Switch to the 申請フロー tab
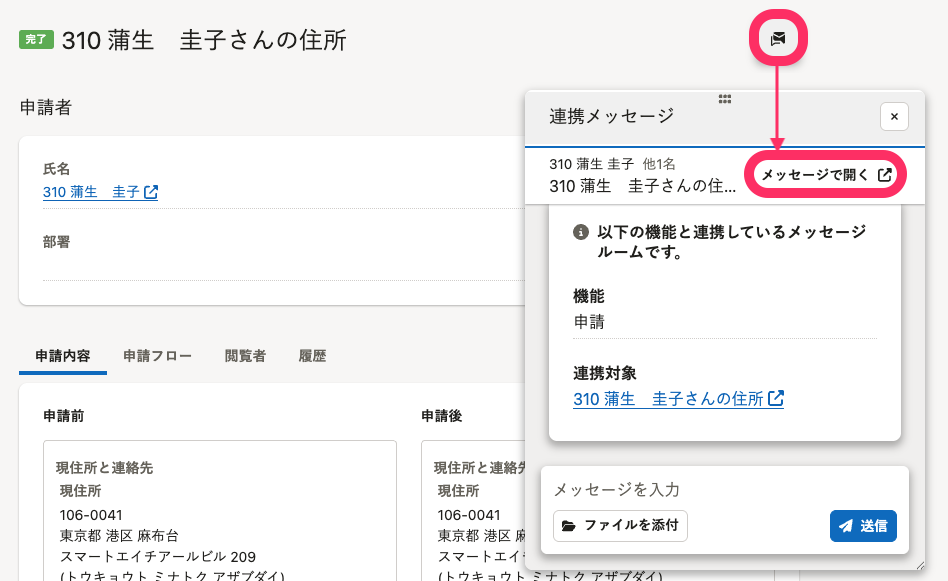Viewport: 948px width, 581px height. [x=157, y=356]
